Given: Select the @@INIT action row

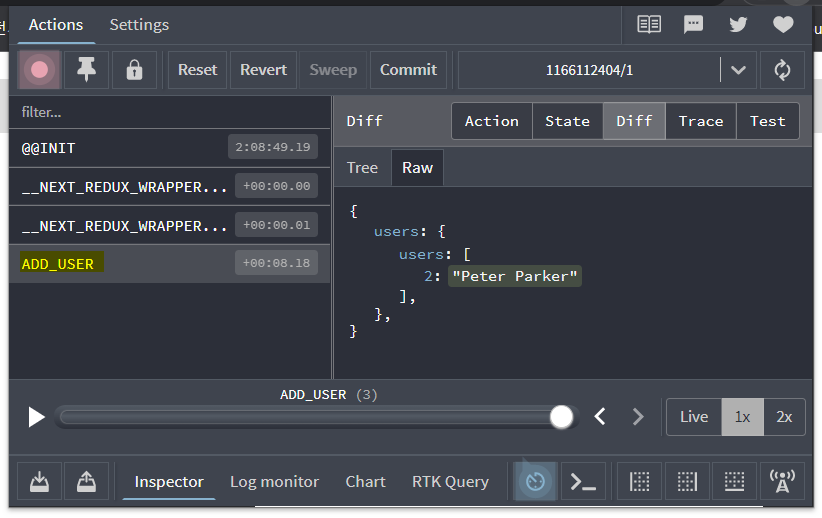Looking at the screenshot, I should pos(169,148).
